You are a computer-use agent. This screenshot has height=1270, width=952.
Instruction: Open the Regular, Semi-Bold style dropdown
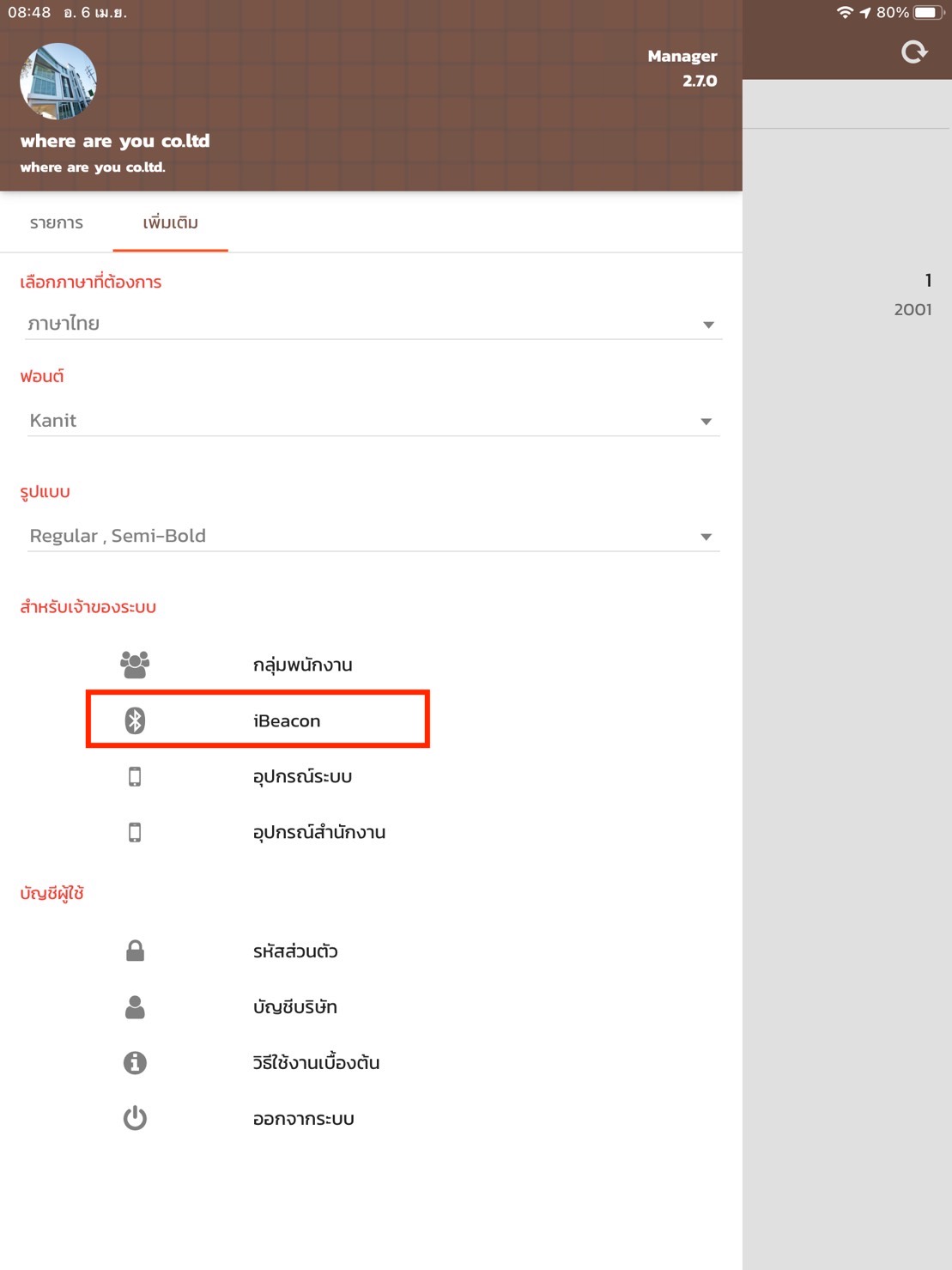tap(373, 536)
